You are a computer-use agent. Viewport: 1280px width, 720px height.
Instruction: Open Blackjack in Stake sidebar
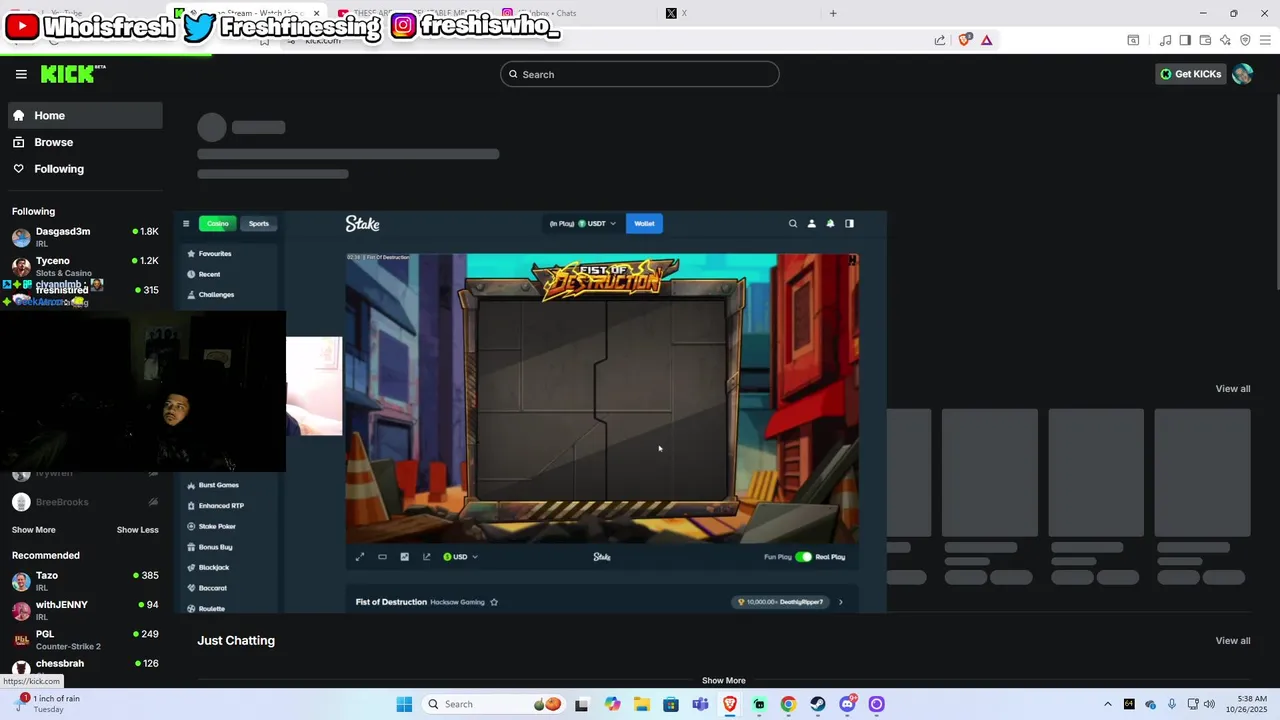coord(214,567)
